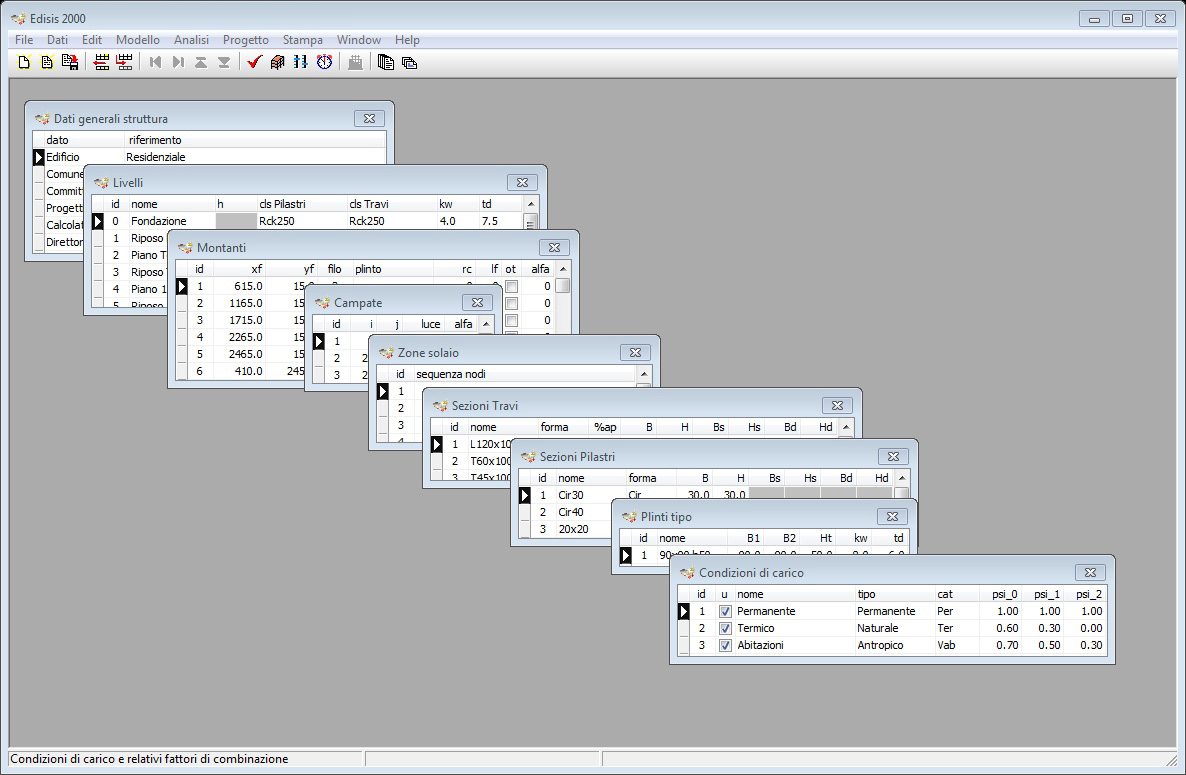Click the Sezioni Travi window title icon

(x=440, y=406)
